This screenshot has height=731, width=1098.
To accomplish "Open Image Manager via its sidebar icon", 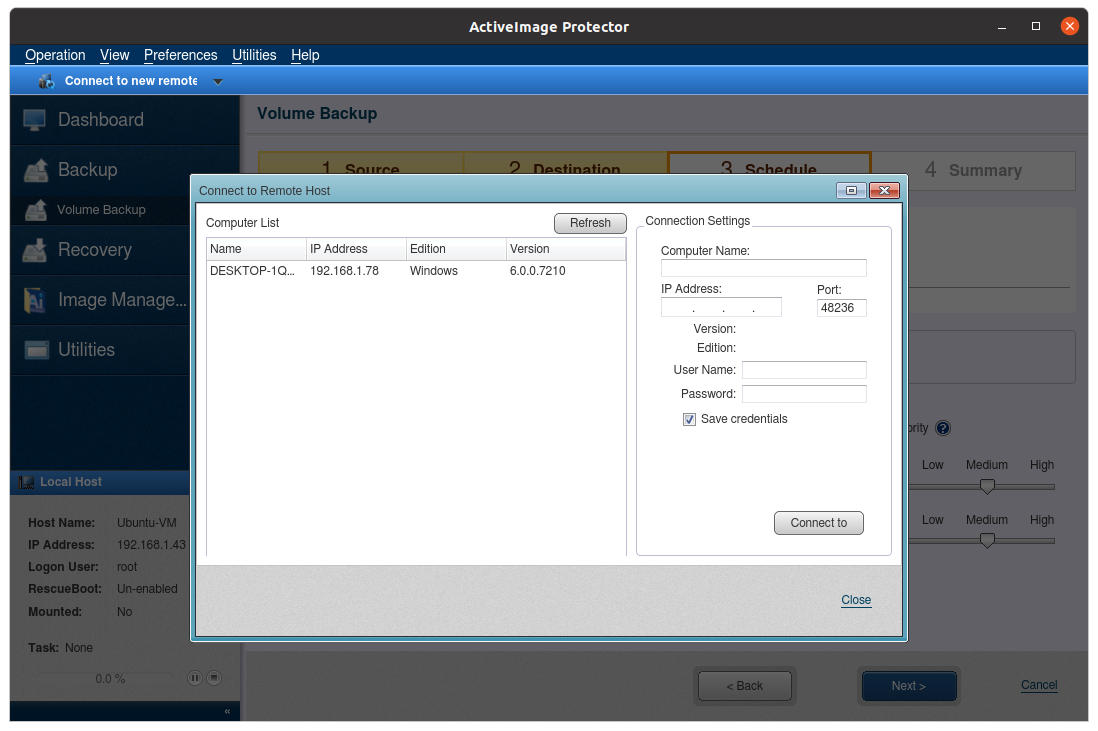I will [x=35, y=300].
